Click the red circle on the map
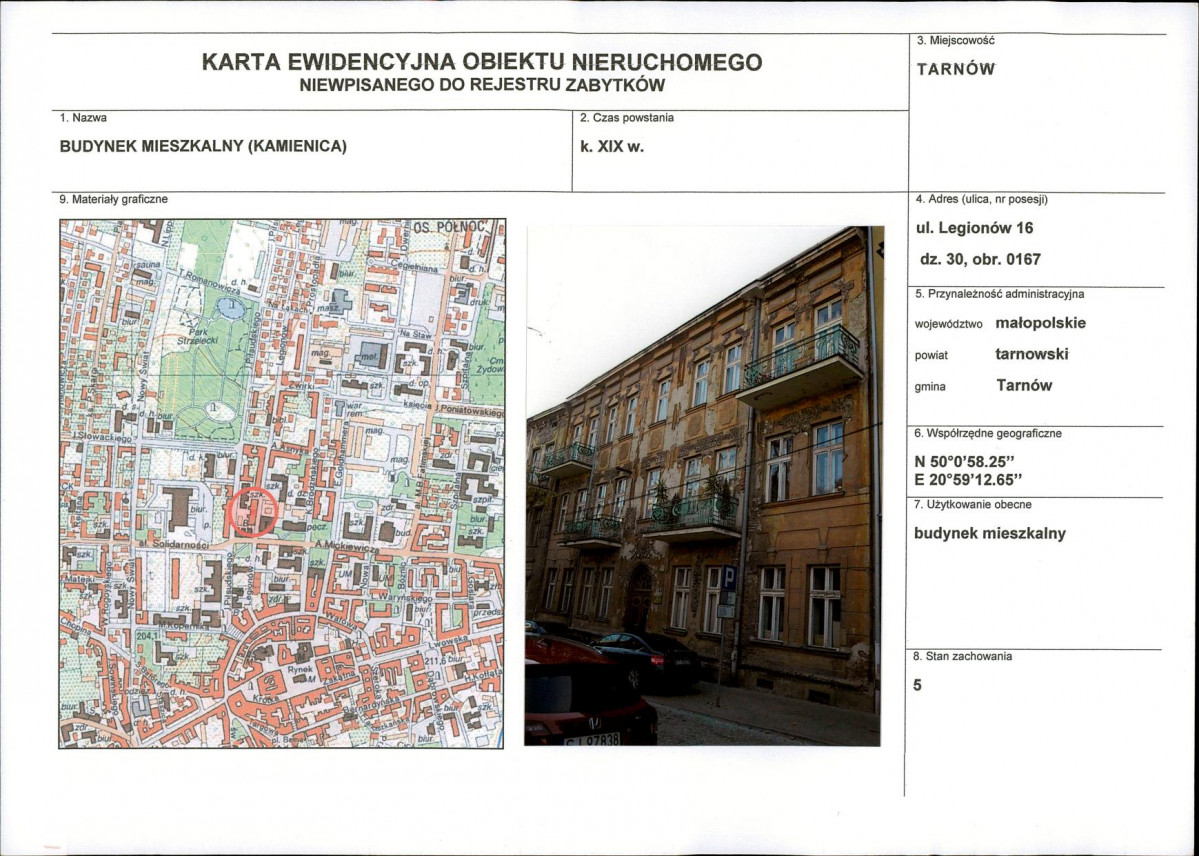Screen dimensions: 1199x856 pos(253,512)
